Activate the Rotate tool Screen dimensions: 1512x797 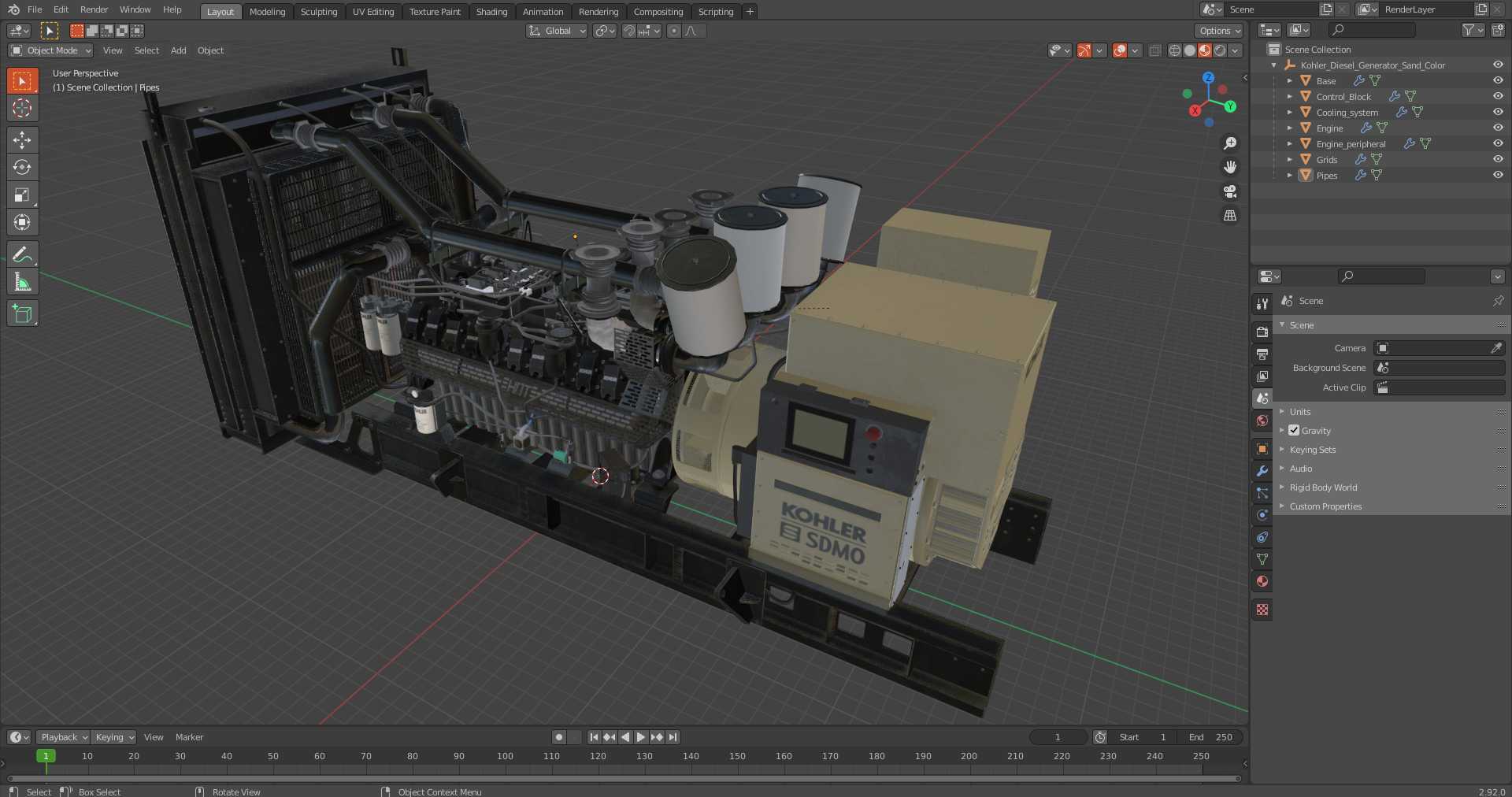click(22, 167)
